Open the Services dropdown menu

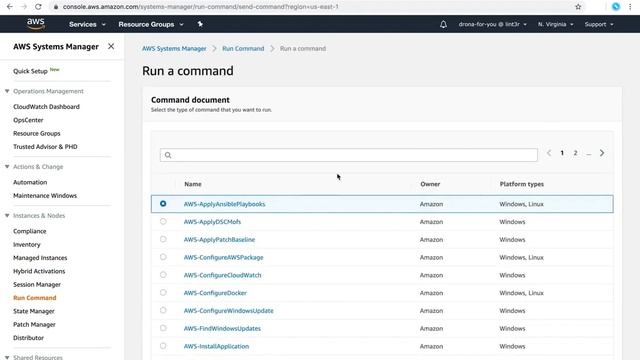87,24
